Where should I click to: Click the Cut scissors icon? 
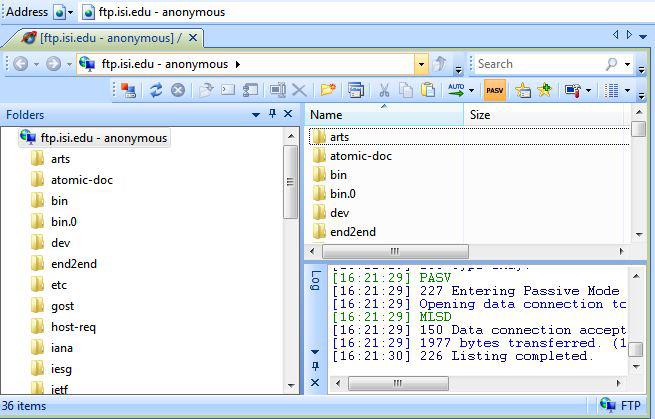pyautogui.click(x=384, y=90)
